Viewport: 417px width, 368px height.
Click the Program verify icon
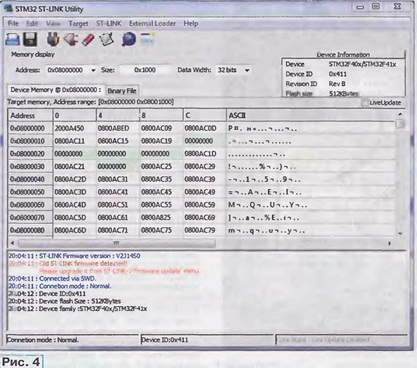[107, 40]
